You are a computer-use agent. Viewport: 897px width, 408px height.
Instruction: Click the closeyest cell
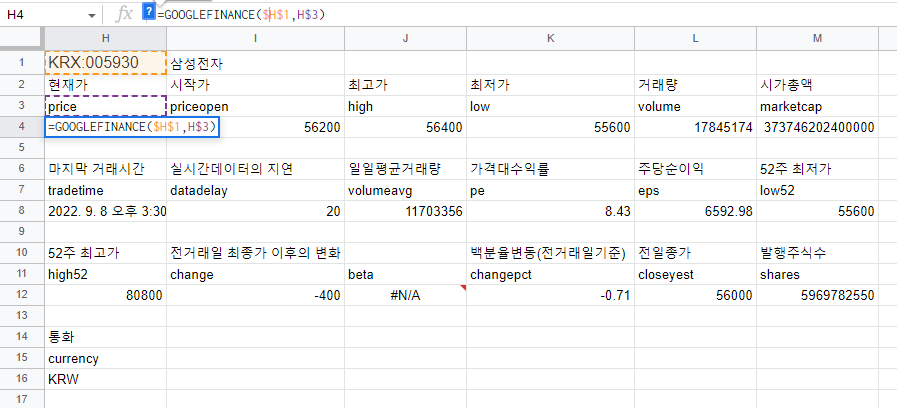(x=695, y=275)
